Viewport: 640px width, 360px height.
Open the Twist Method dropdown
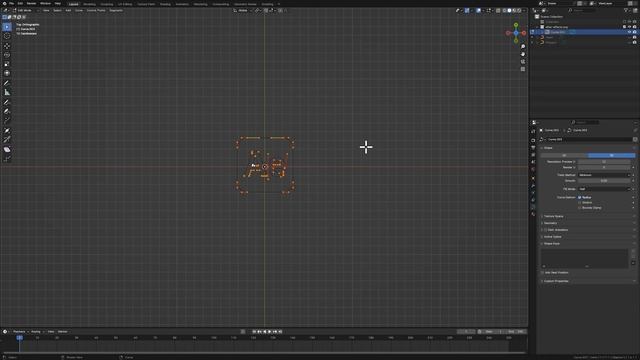coord(604,175)
